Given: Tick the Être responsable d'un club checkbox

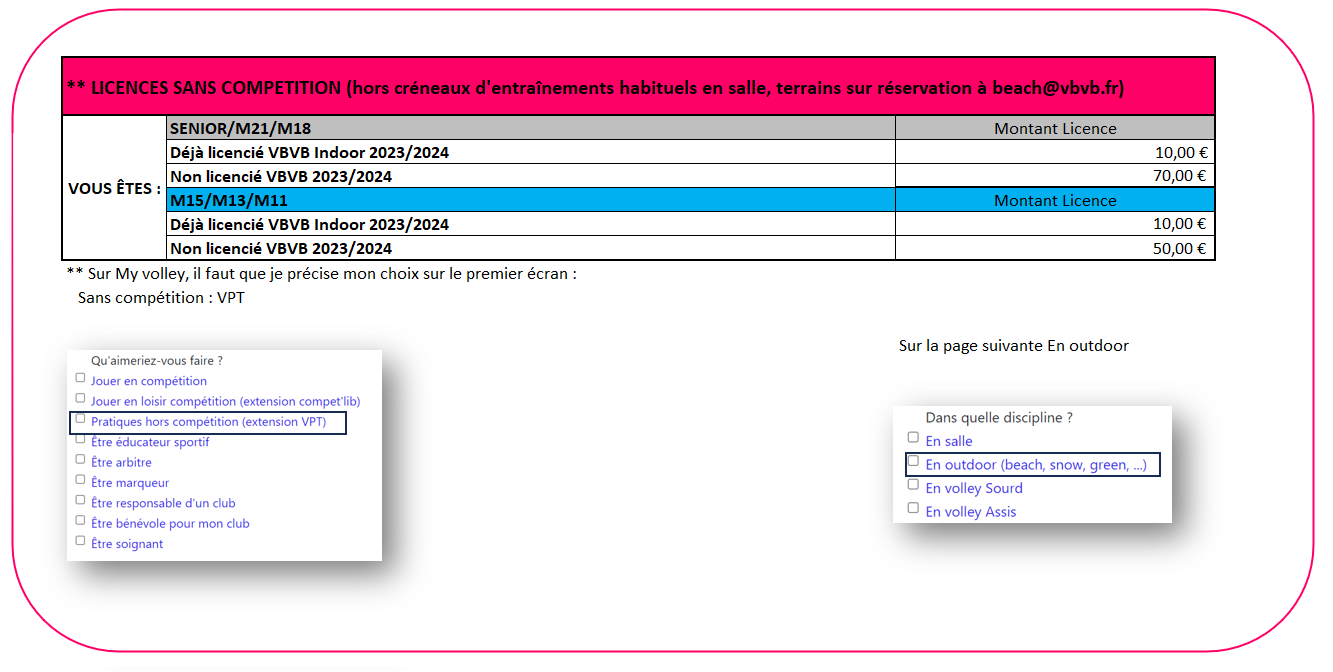Looking at the screenshot, I should click(x=80, y=500).
